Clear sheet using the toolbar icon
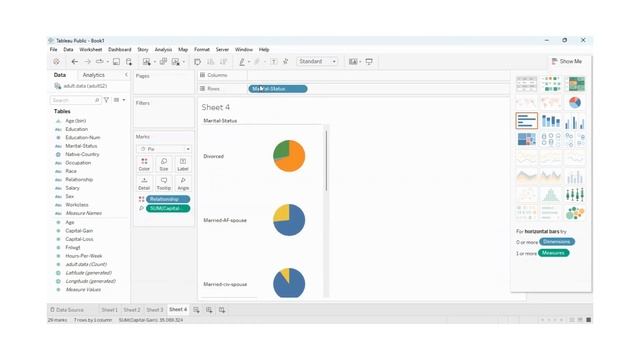The image size is (640, 360). pyautogui.click(x=176, y=62)
